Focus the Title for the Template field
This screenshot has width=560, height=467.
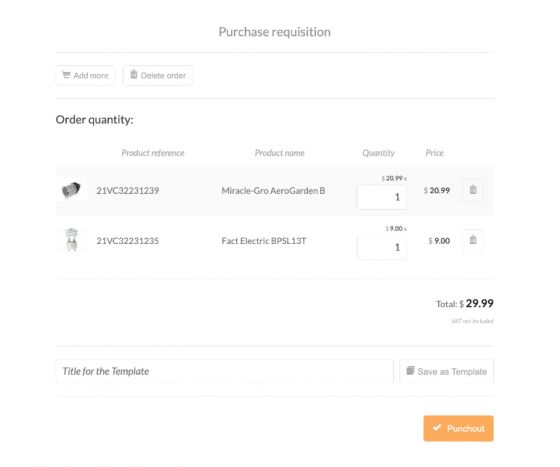(x=225, y=371)
